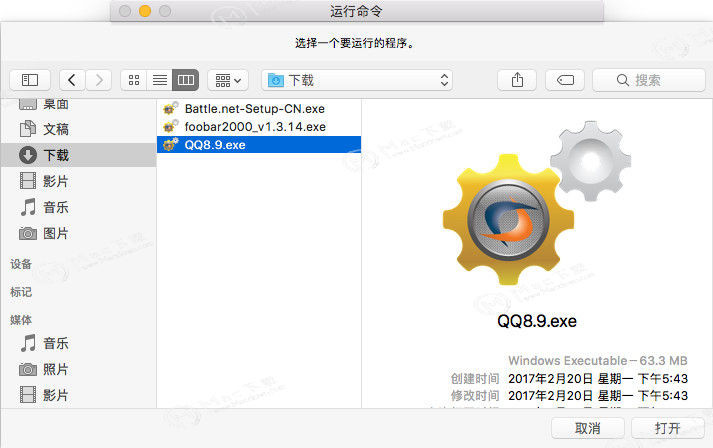The image size is (713, 448).
Task: Click the camera icon beside 图片
Action: [28, 234]
